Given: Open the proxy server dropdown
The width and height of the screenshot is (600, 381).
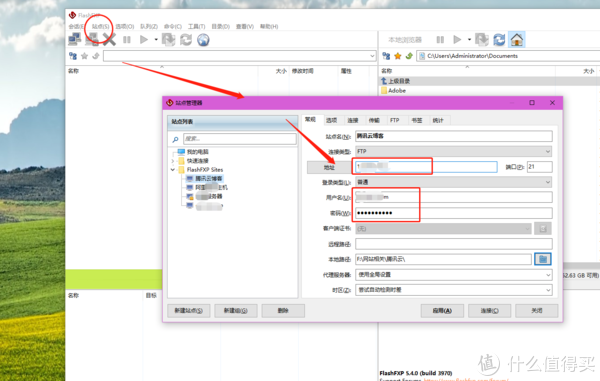Looking at the screenshot, I should pyautogui.click(x=454, y=275).
